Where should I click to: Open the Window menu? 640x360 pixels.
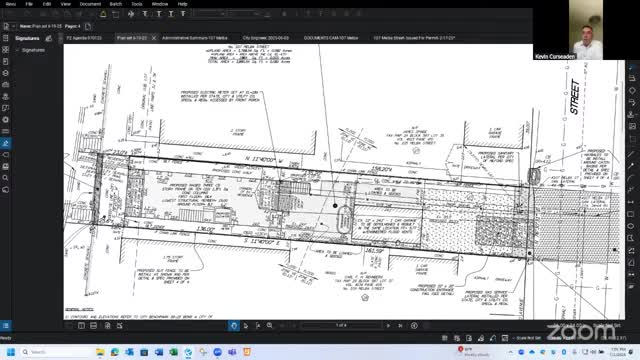(160, 4)
